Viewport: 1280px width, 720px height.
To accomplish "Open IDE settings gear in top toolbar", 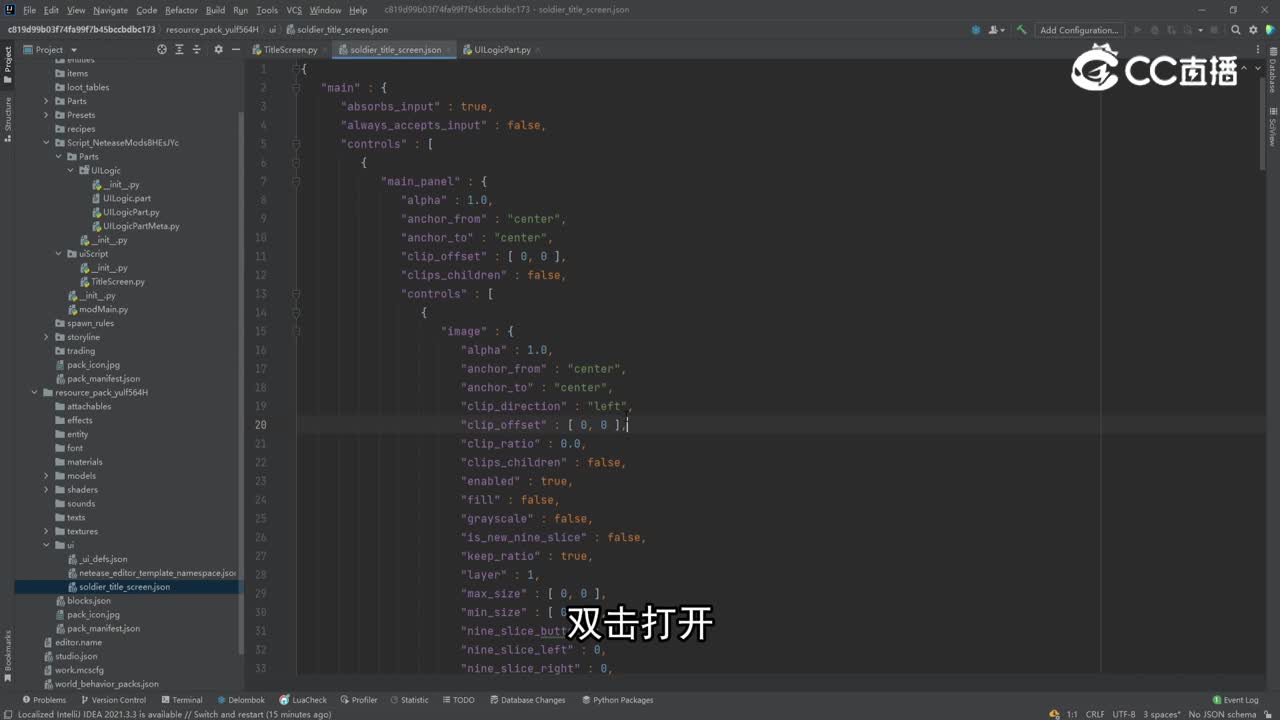I will tap(1254, 30).
